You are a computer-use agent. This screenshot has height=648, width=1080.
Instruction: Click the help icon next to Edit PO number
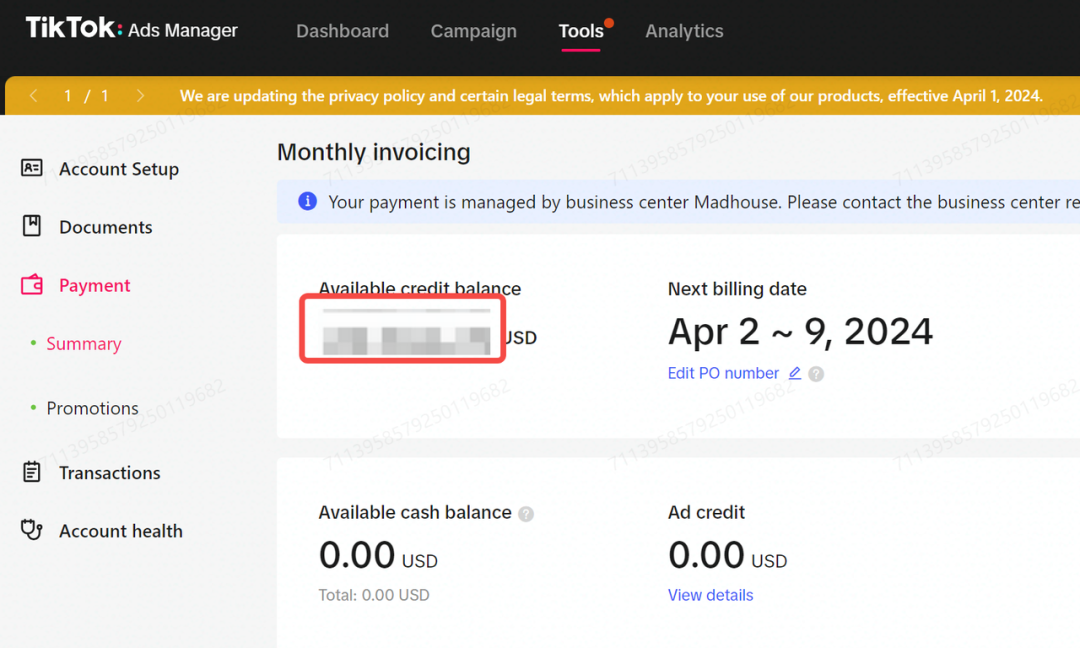pos(816,374)
